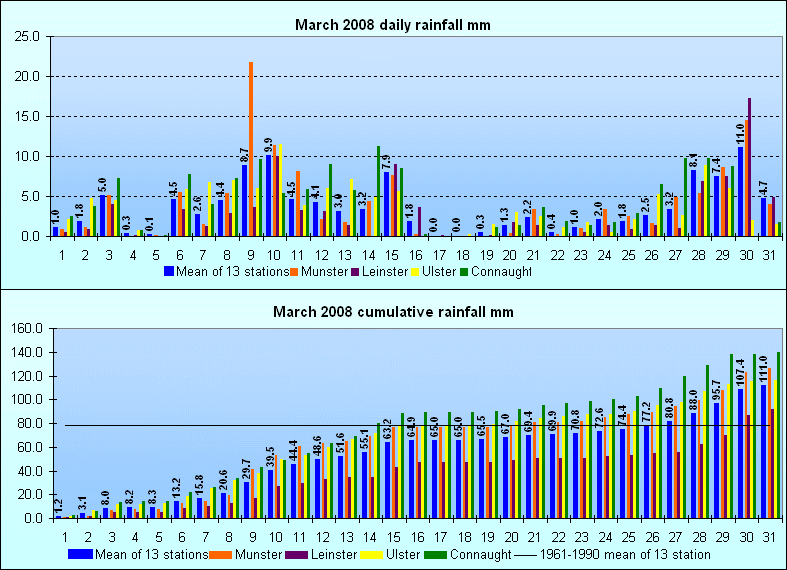
Task: Click the 'March 2008 daily rainfall mm' title
Action: 392,25
